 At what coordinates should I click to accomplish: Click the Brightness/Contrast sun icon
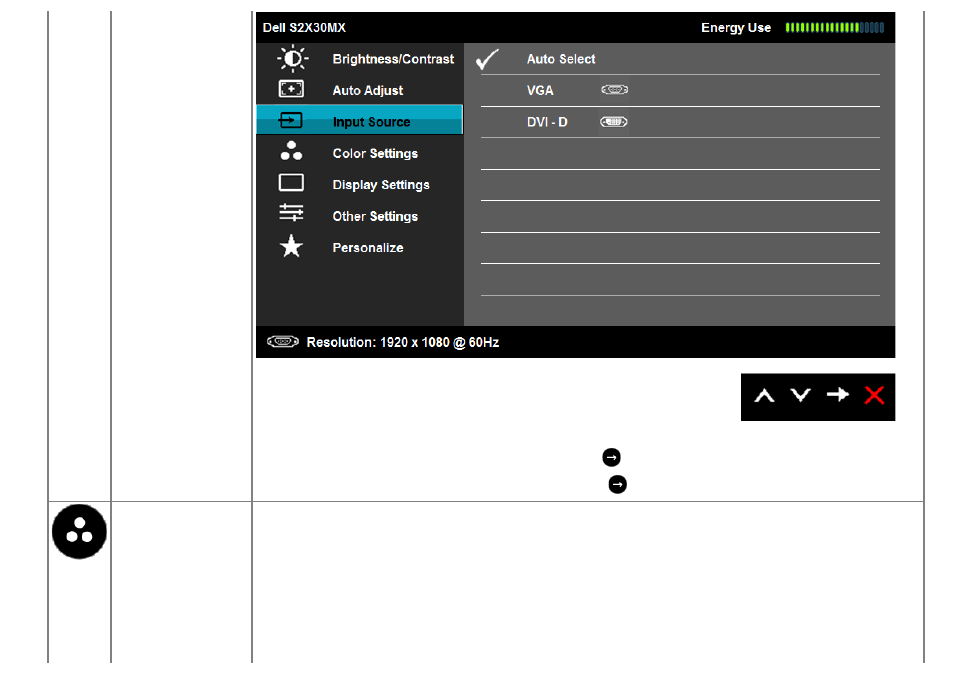(x=293, y=58)
